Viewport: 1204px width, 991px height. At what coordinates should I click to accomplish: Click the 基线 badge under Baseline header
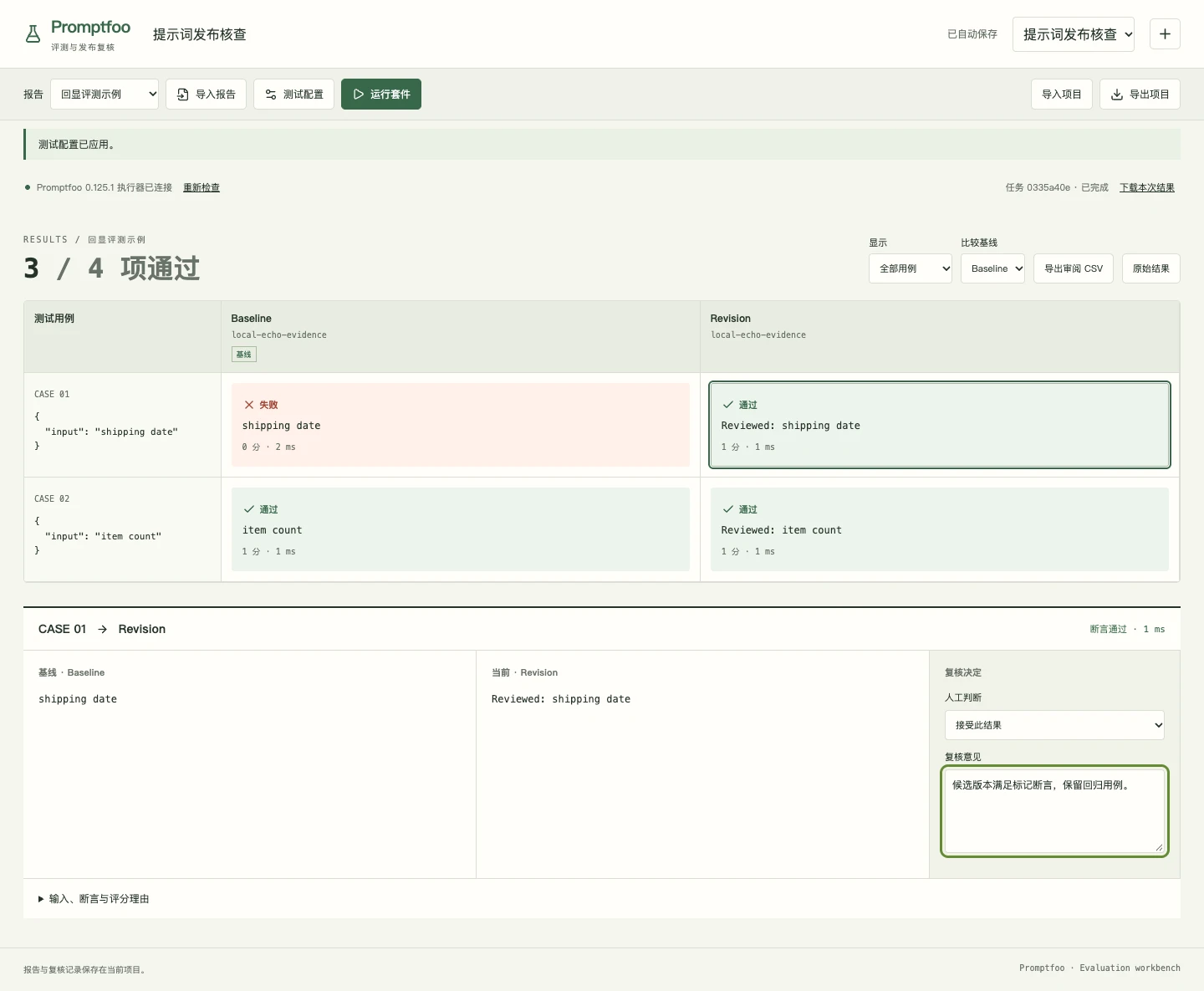pyautogui.click(x=244, y=355)
